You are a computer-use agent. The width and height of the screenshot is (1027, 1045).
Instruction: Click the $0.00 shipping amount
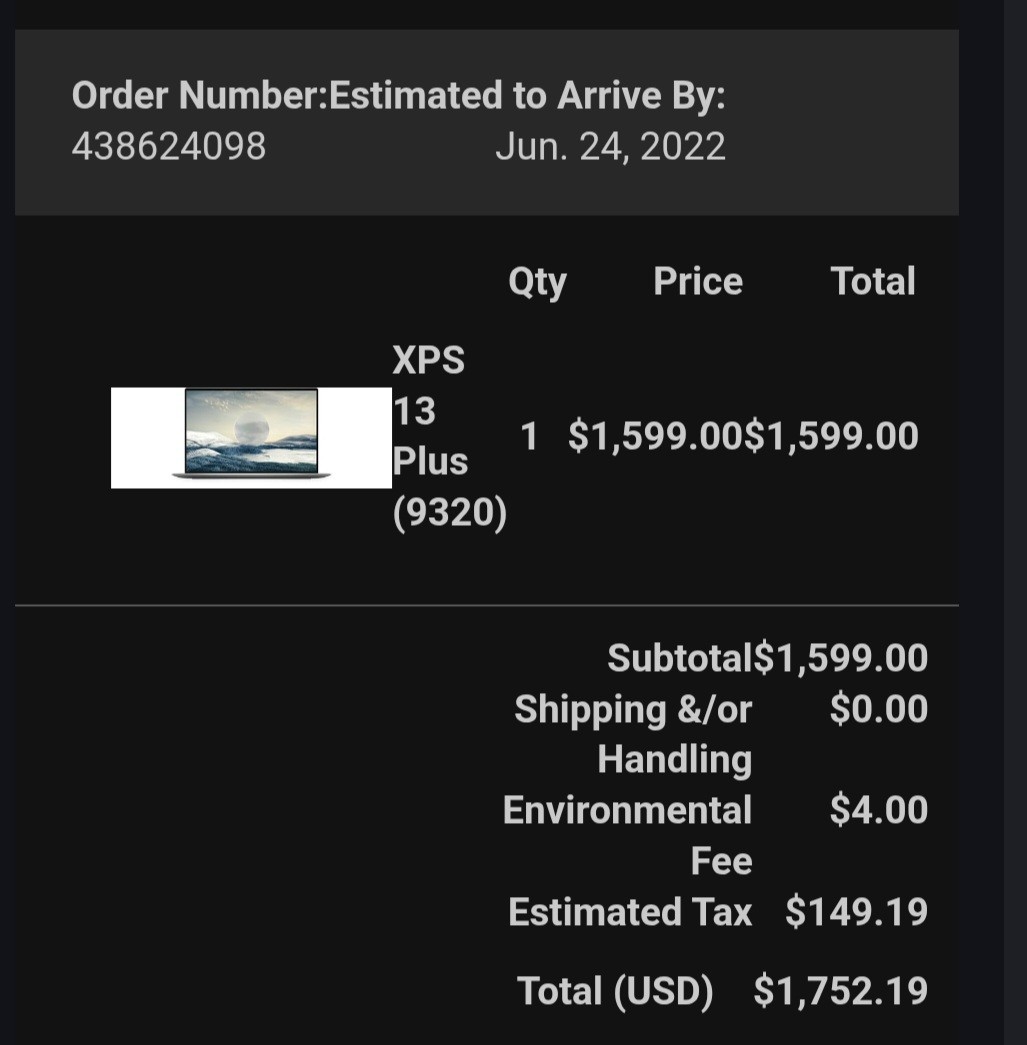pyautogui.click(x=878, y=708)
